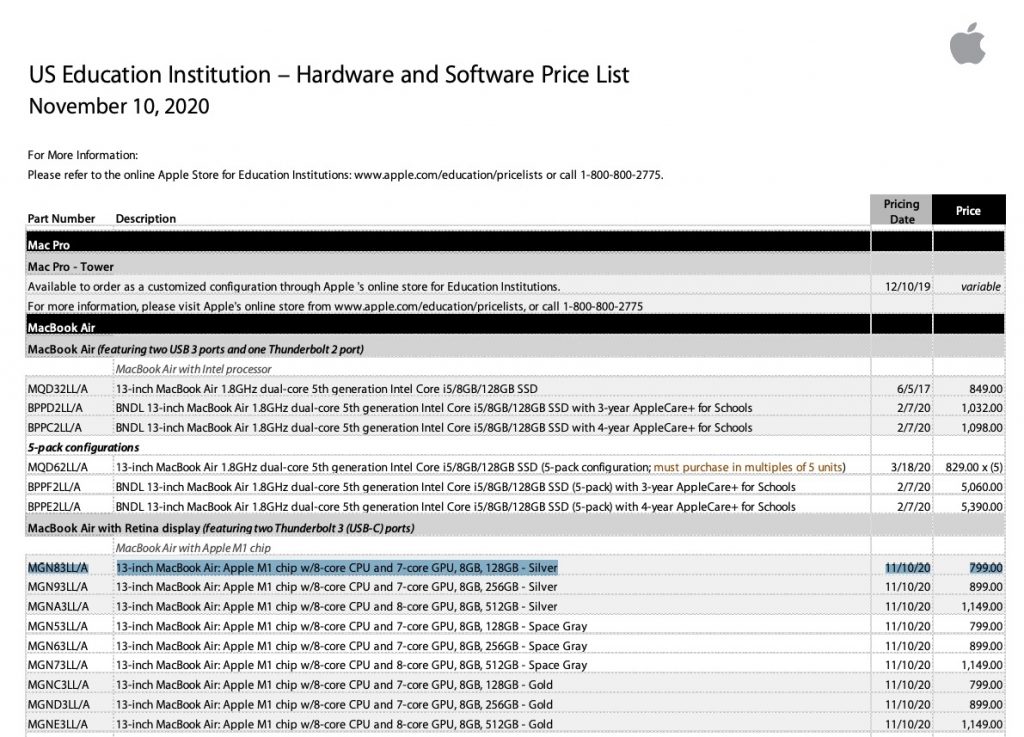The image size is (1024, 737).
Task: Click part number MGNE3LL/A
Action: tap(57, 724)
